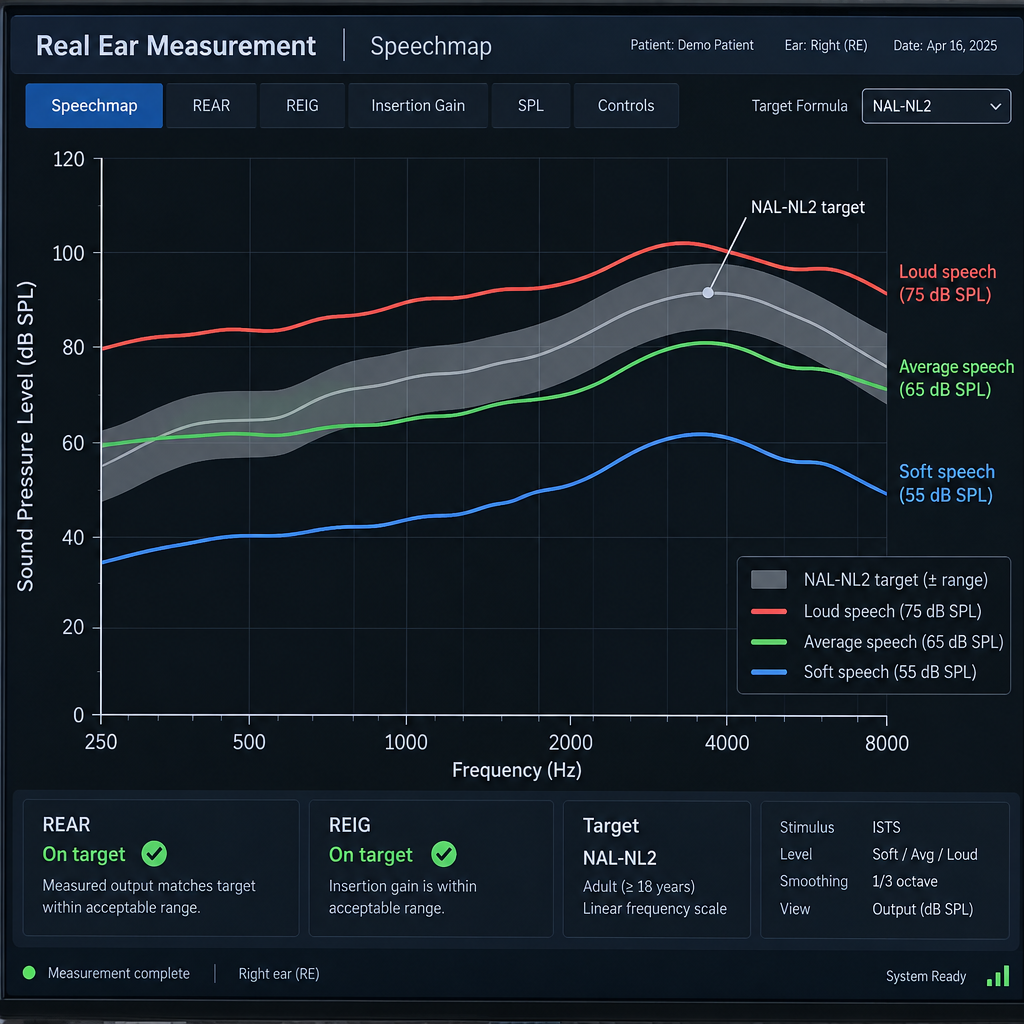This screenshot has width=1024, height=1024.
Task: Click the green Measurement complete status dot
Action: click(x=29, y=973)
